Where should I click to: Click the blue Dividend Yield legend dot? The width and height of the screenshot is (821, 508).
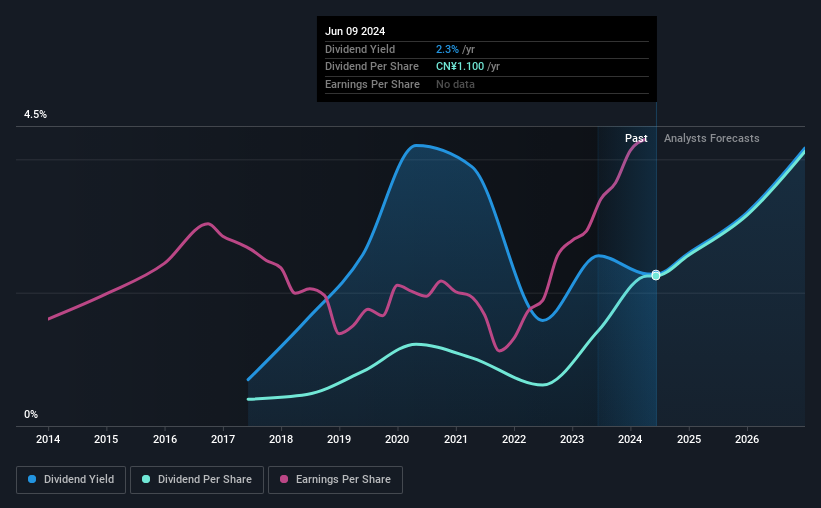(32, 479)
